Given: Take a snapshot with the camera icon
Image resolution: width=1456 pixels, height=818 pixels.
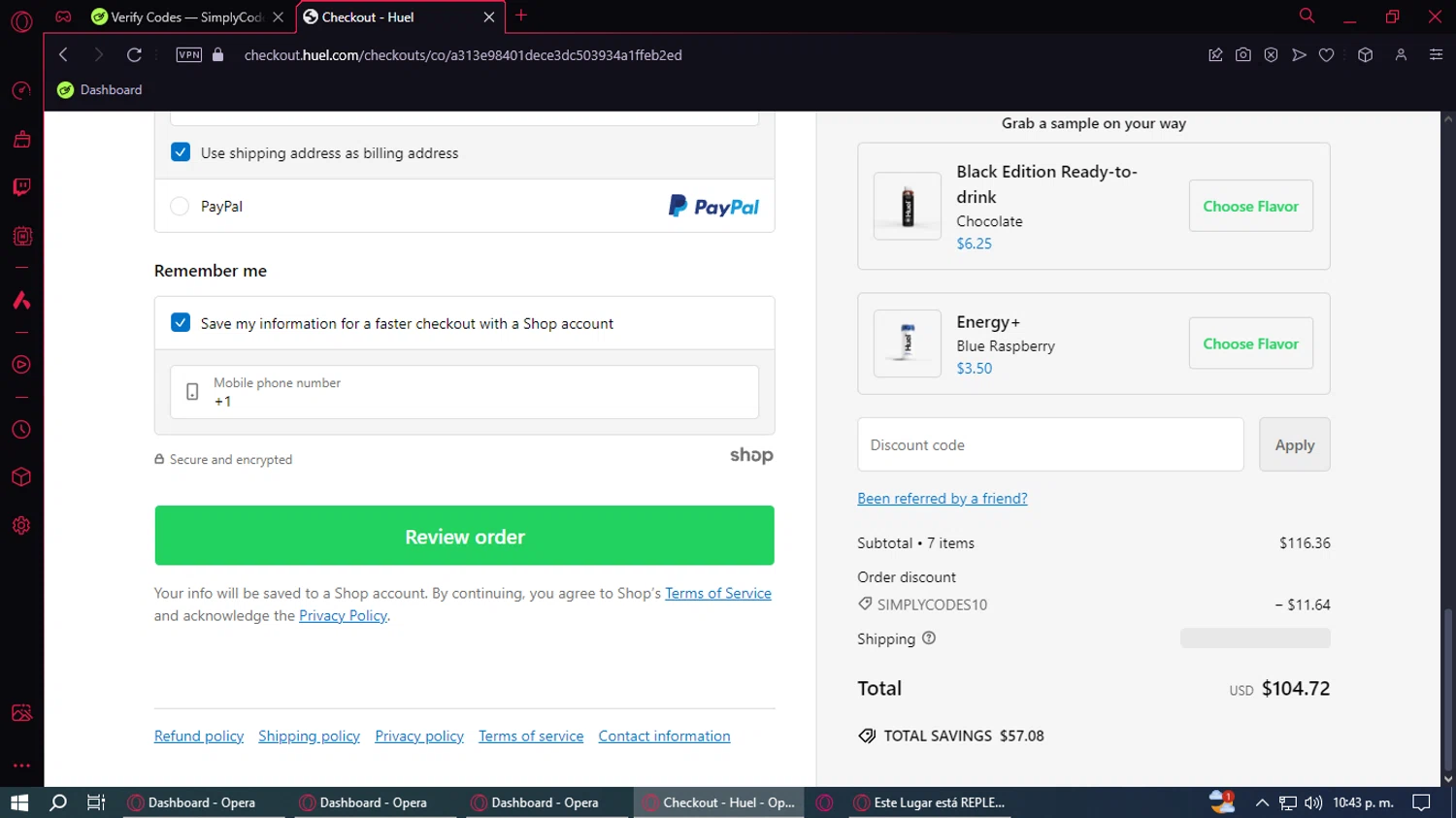Looking at the screenshot, I should click(1242, 55).
